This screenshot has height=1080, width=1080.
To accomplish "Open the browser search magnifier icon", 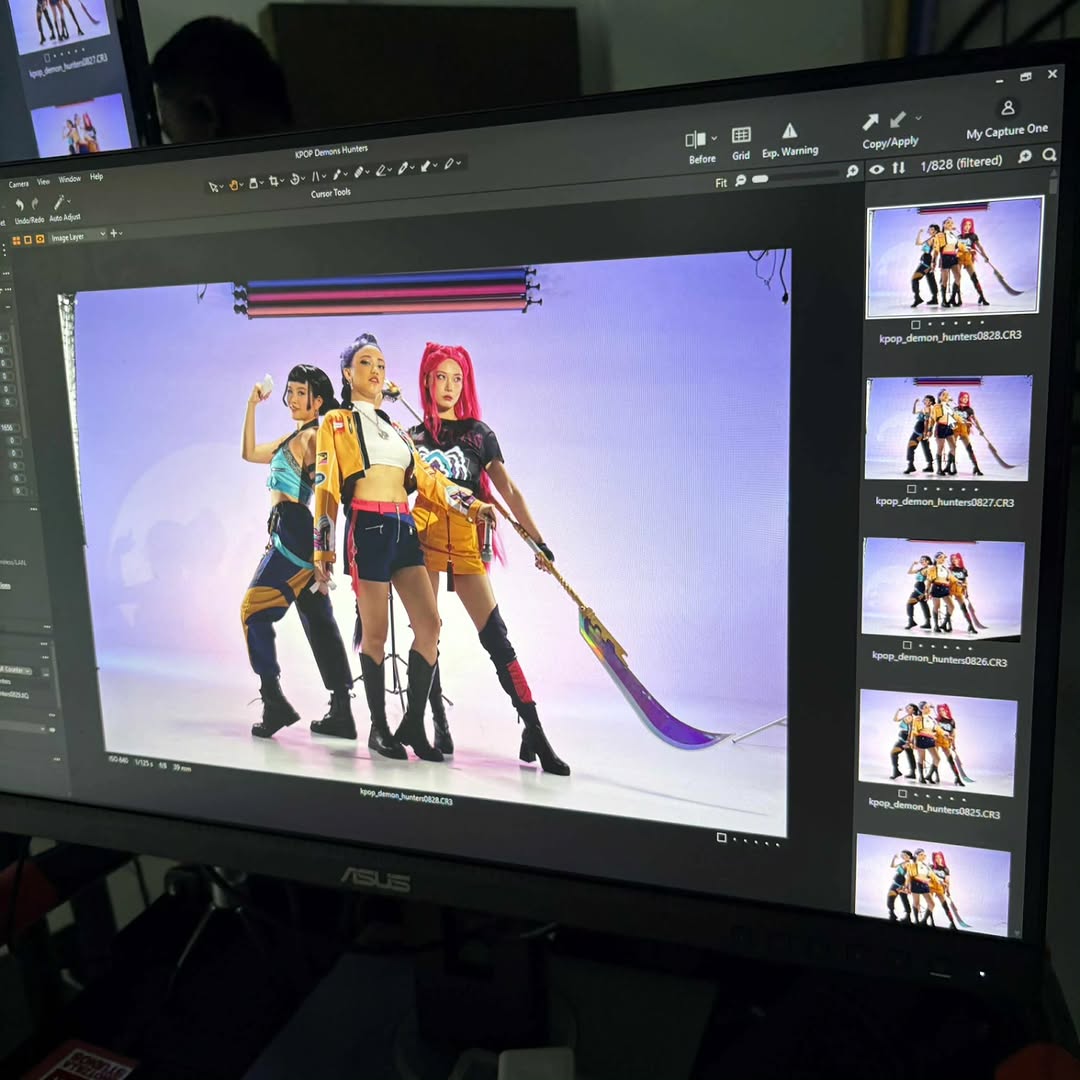I will [1049, 155].
